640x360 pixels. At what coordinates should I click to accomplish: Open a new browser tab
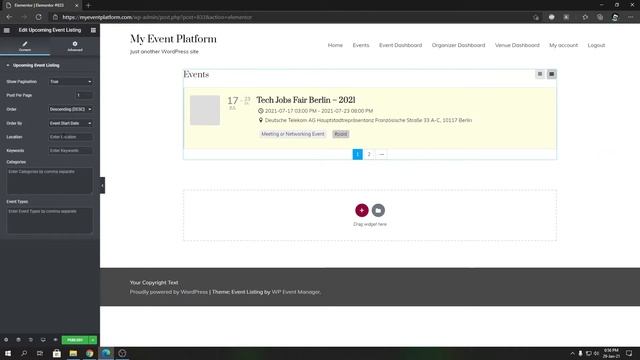88,5
